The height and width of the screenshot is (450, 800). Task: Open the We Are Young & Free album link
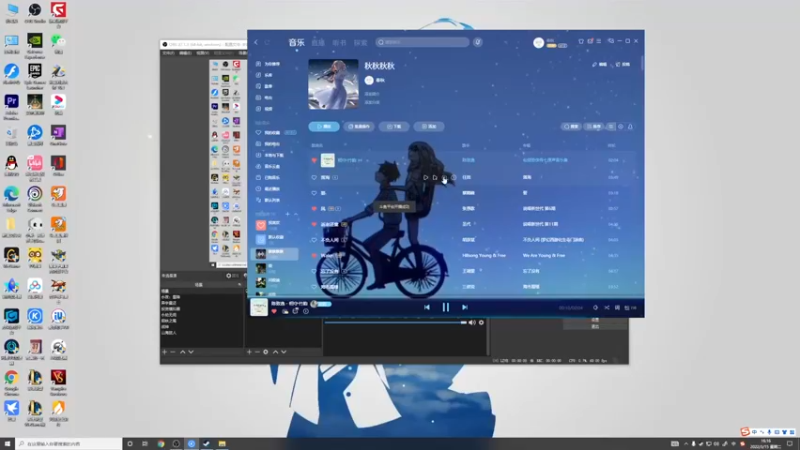click(544, 256)
